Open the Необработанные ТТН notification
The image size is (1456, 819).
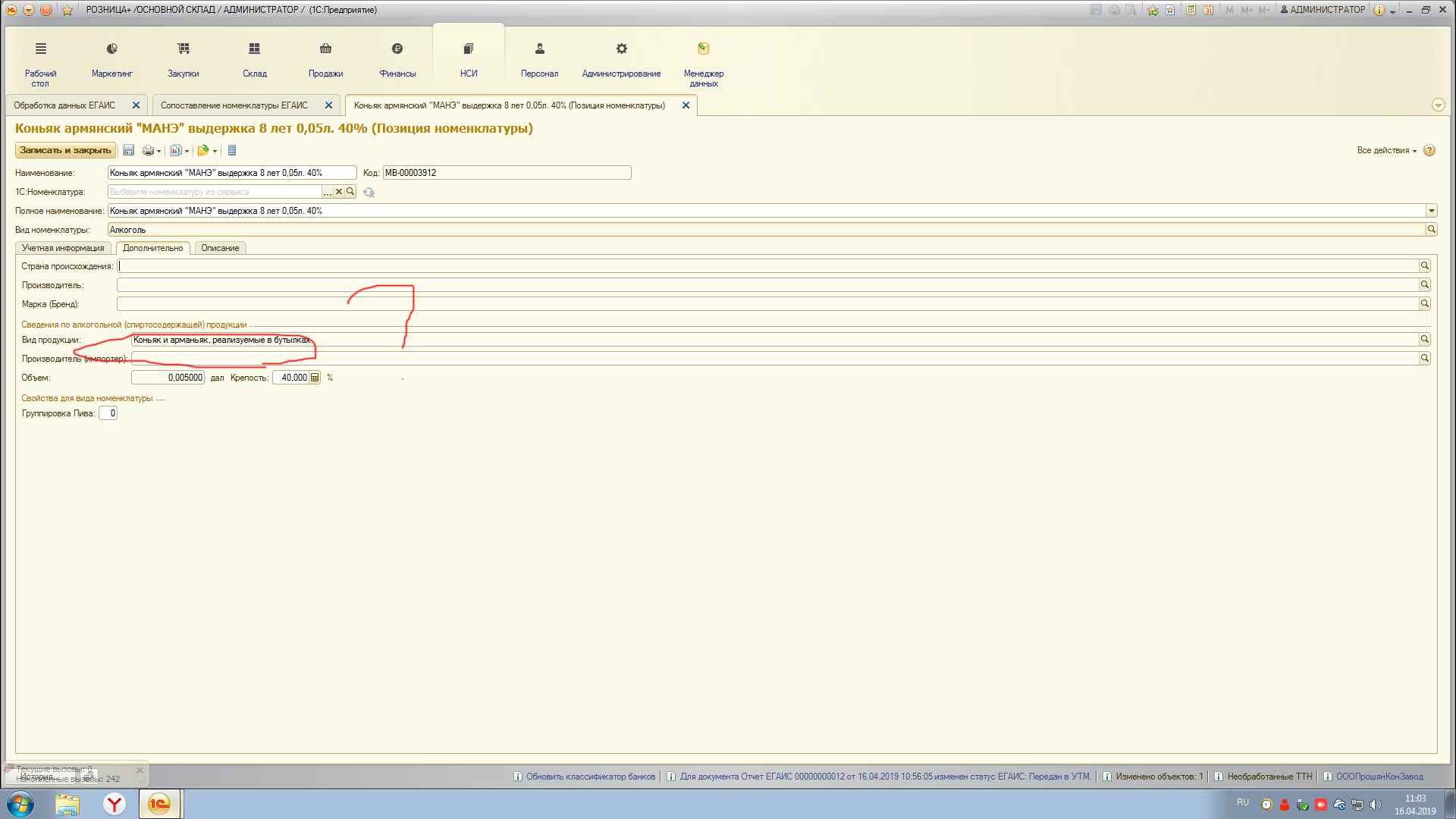[x=1263, y=777]
